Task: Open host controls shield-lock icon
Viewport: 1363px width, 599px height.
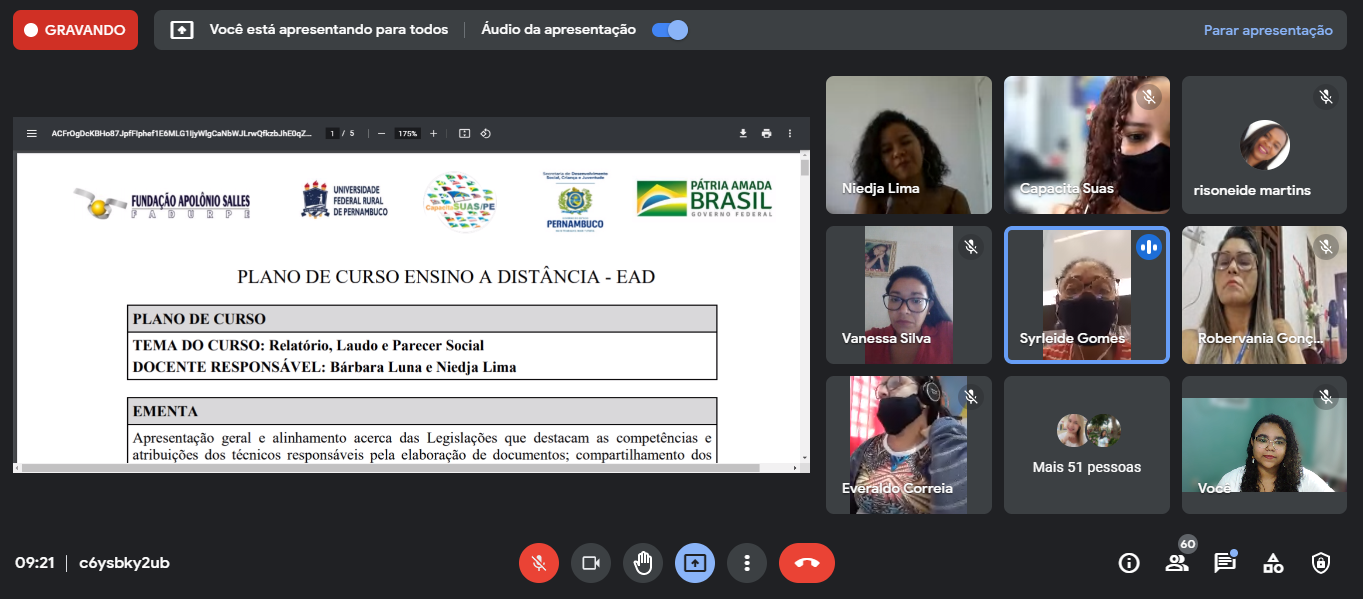Action: click(x=1321, y=563)
